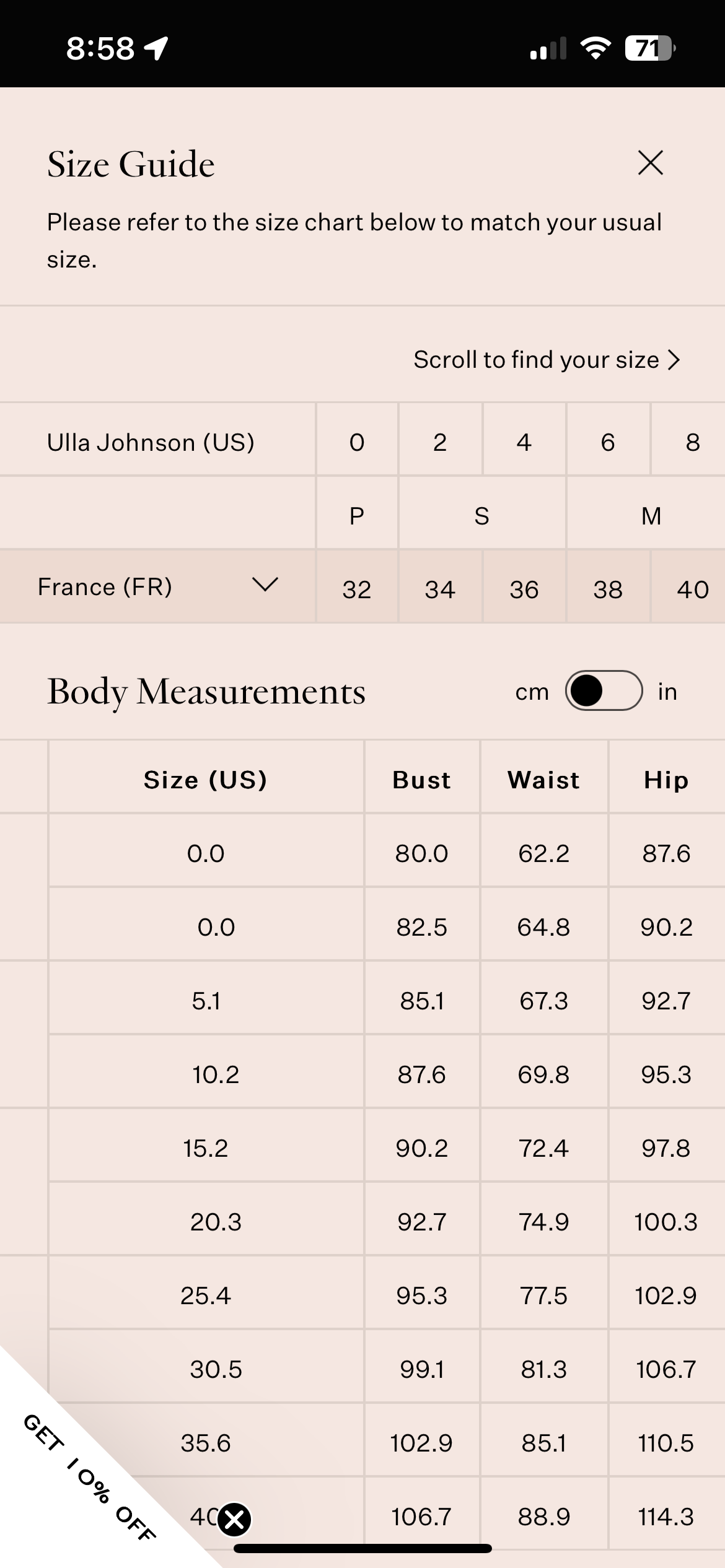
Task: Tap the Wi-Fi status icon
Action: (x=595, y=48)
